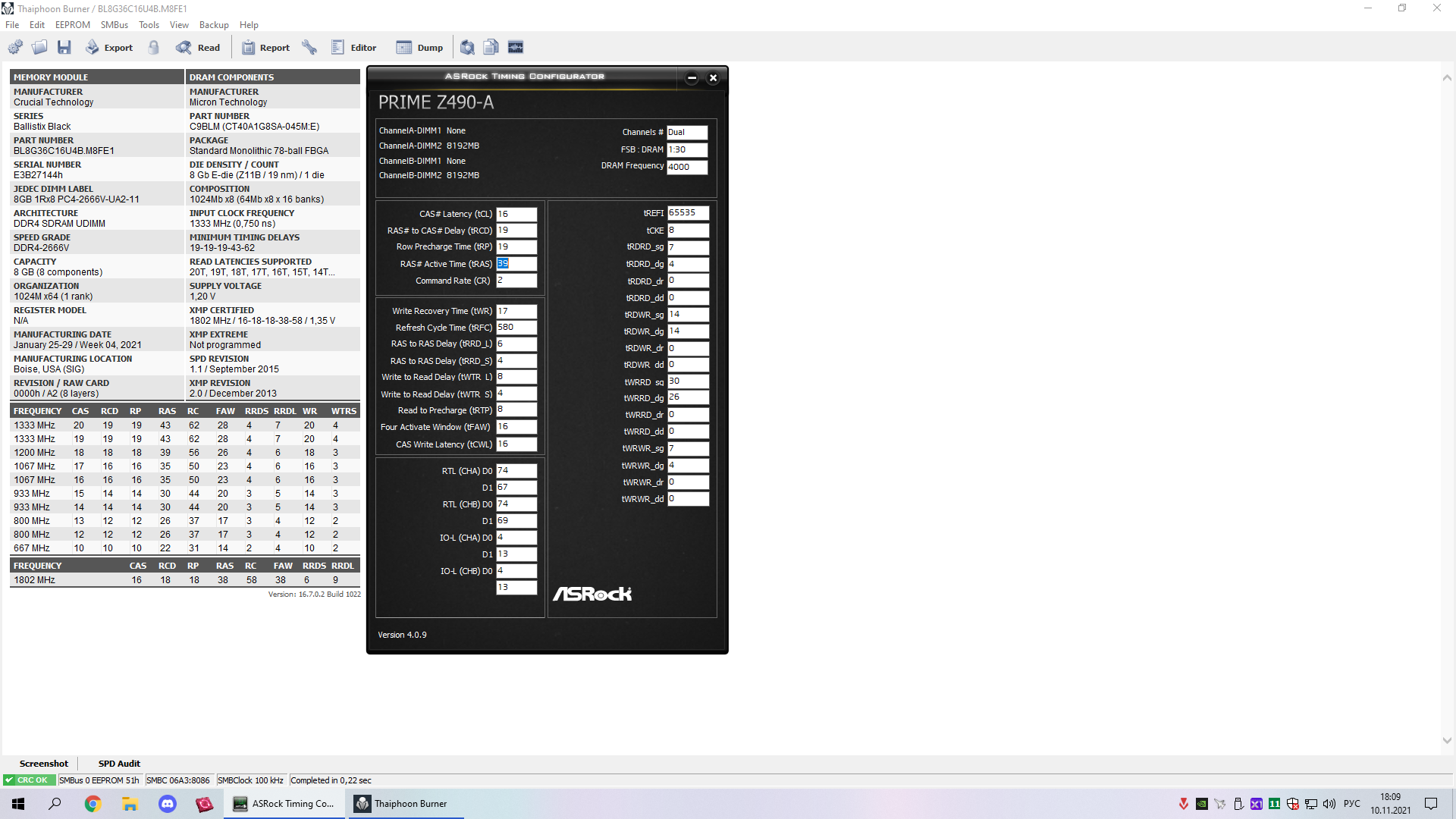This screenshot has height=819, width=1456.
Task: Click the copy pages toolbar icon
Action: (x=491, y=47)
